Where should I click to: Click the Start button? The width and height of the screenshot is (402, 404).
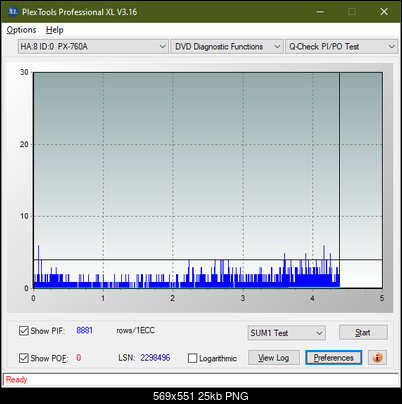(363, 332)
